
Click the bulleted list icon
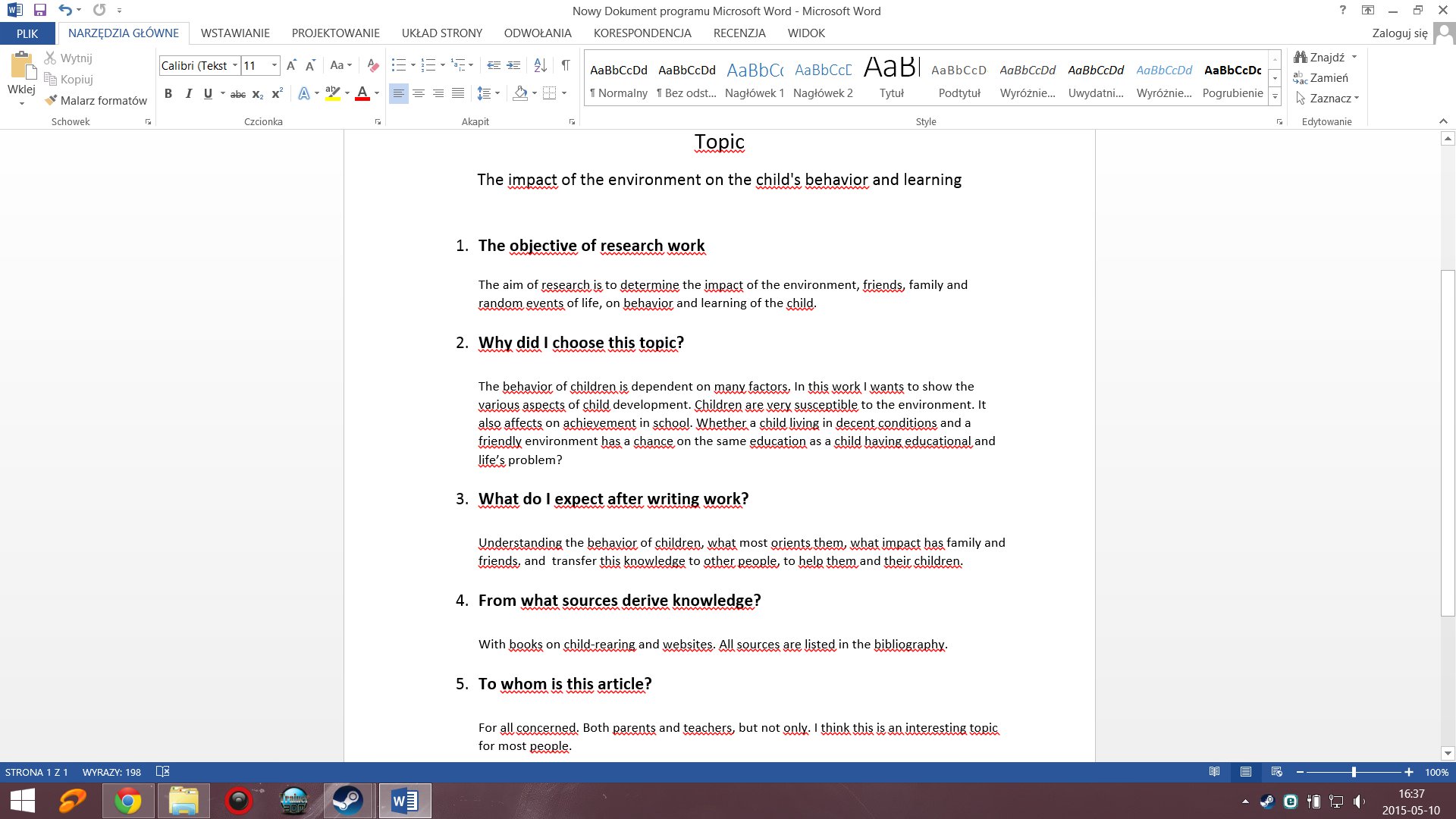pyautogui.click(x=398, y=65)
